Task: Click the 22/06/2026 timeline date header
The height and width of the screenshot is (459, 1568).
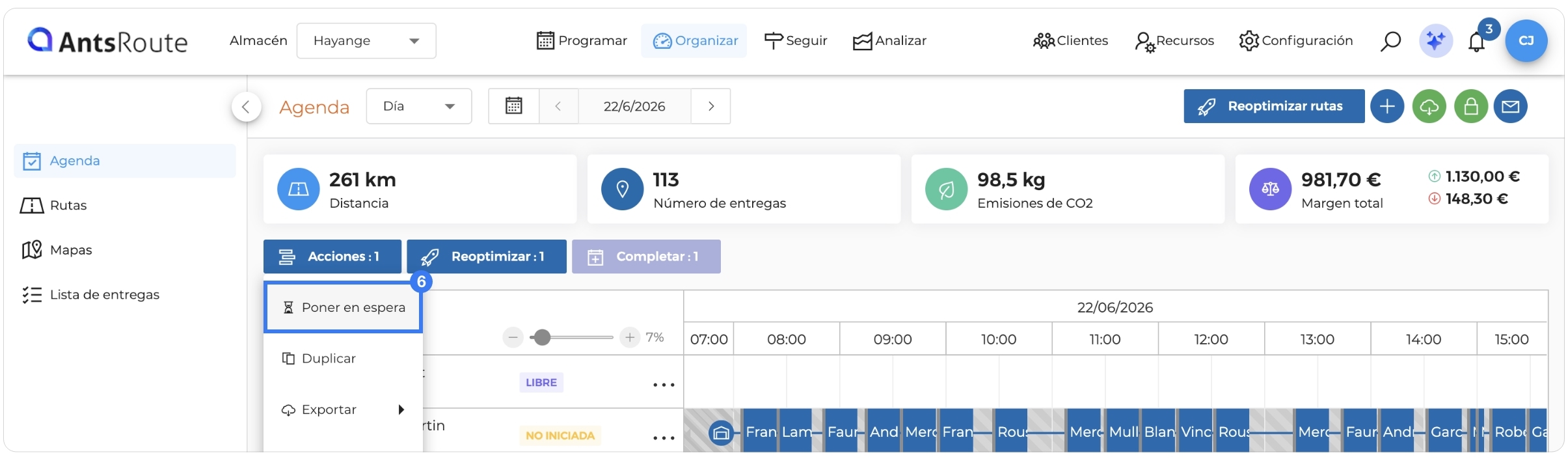Action: click(x=1115, y=307)
